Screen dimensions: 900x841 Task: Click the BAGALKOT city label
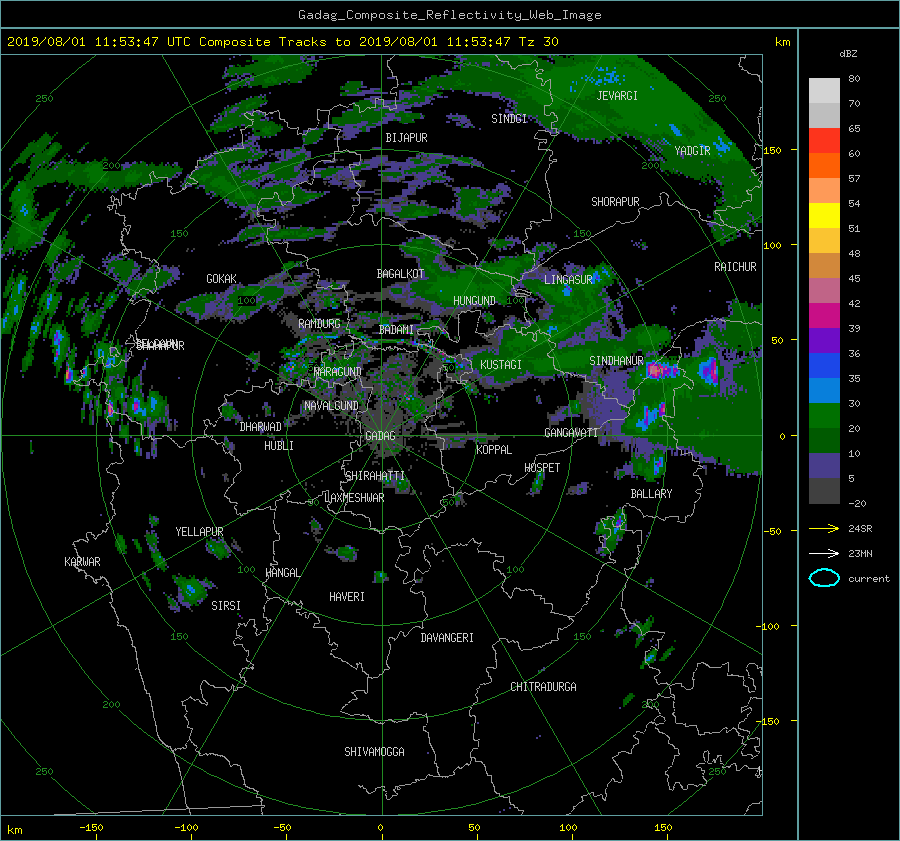[x=400, y=274]
